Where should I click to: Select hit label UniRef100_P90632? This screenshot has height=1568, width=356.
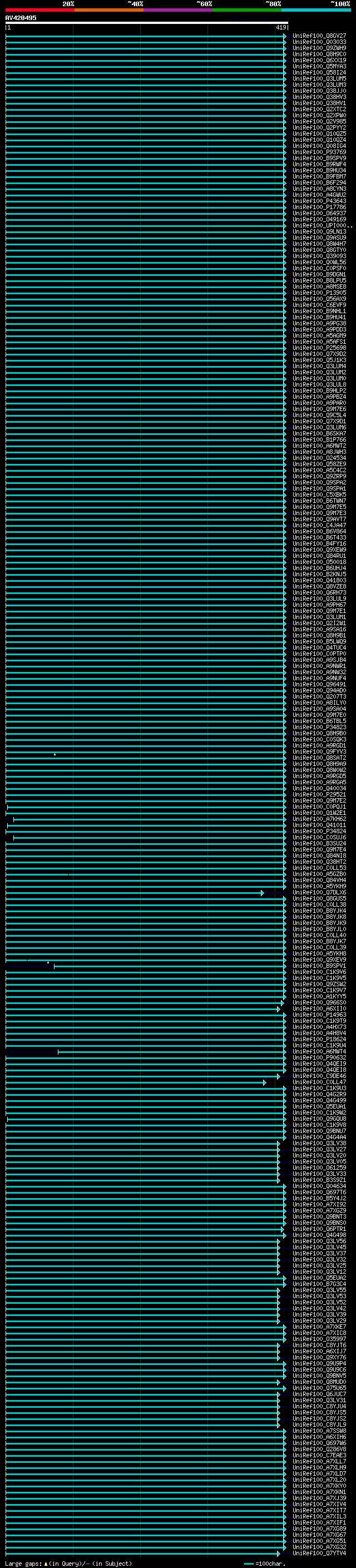[319, 1057]
